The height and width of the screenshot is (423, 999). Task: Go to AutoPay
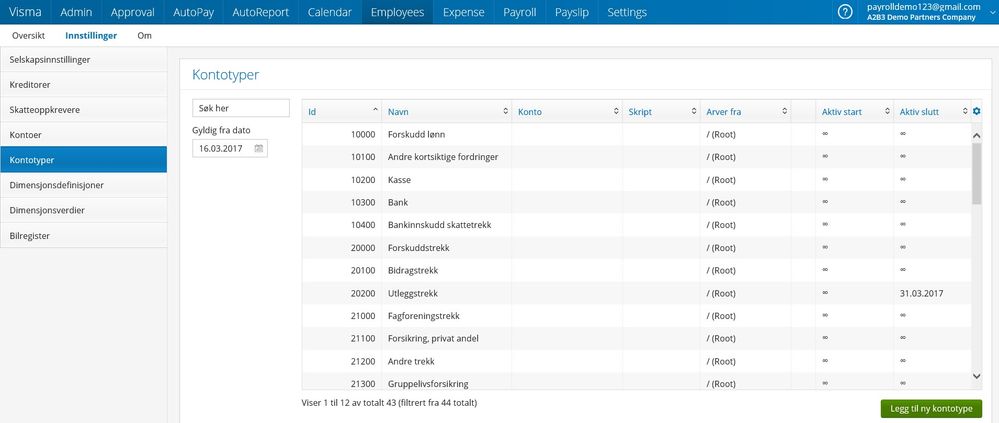[x=194, y=12]
